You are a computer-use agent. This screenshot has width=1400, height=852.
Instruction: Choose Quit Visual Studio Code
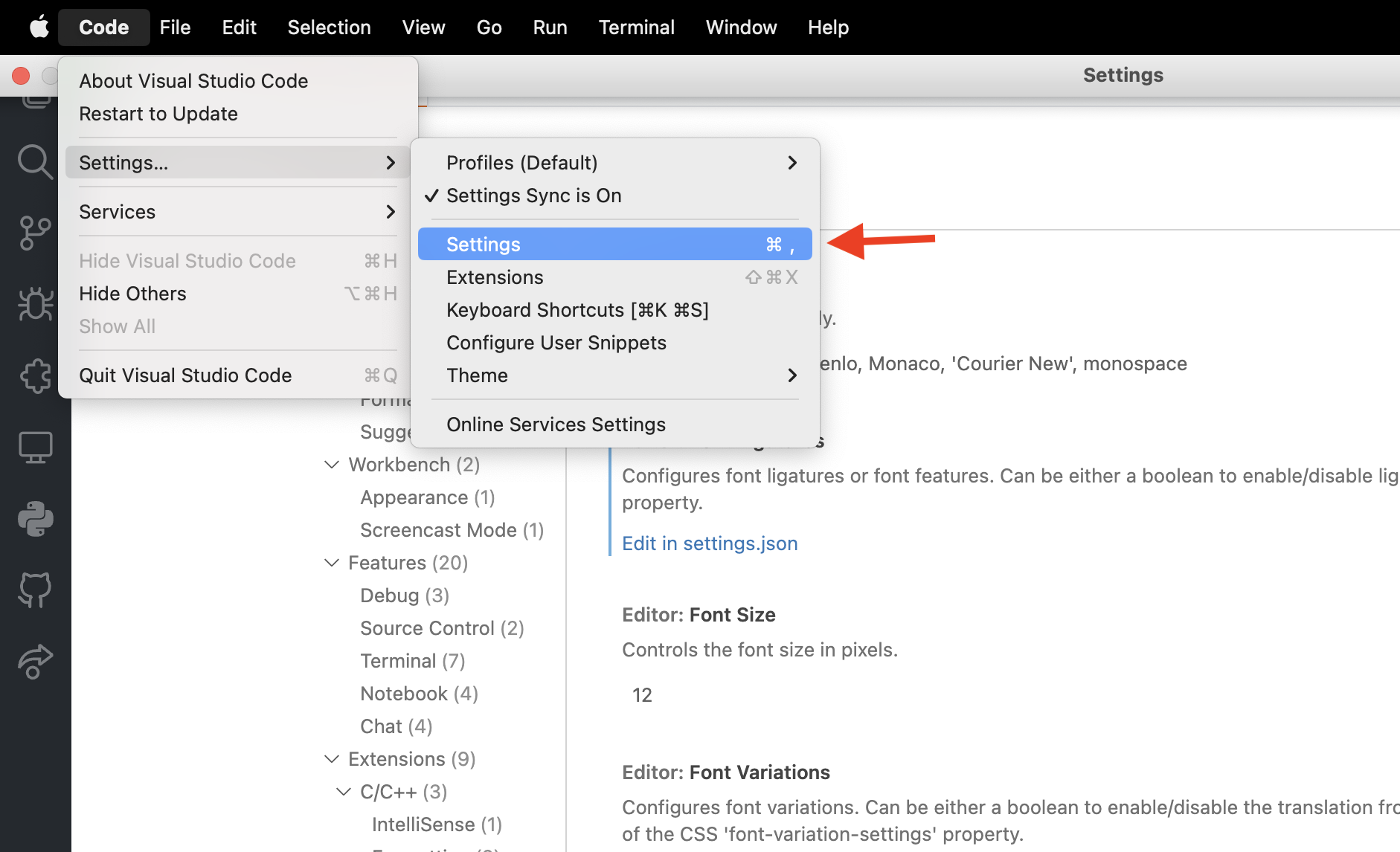237,375
